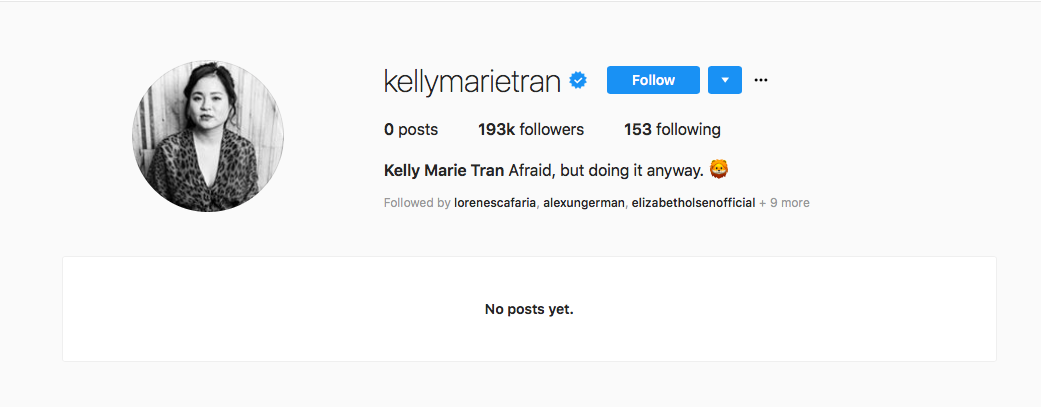
Task: Click the lion emoji in the bio
Action: (718, 170)
